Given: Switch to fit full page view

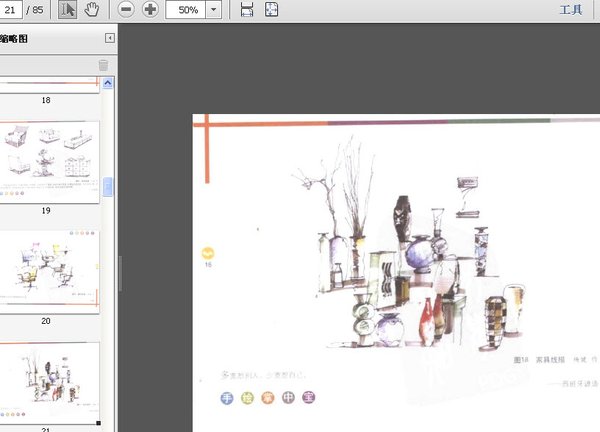Looking at the screenshot, I should [x=271, y=10].
